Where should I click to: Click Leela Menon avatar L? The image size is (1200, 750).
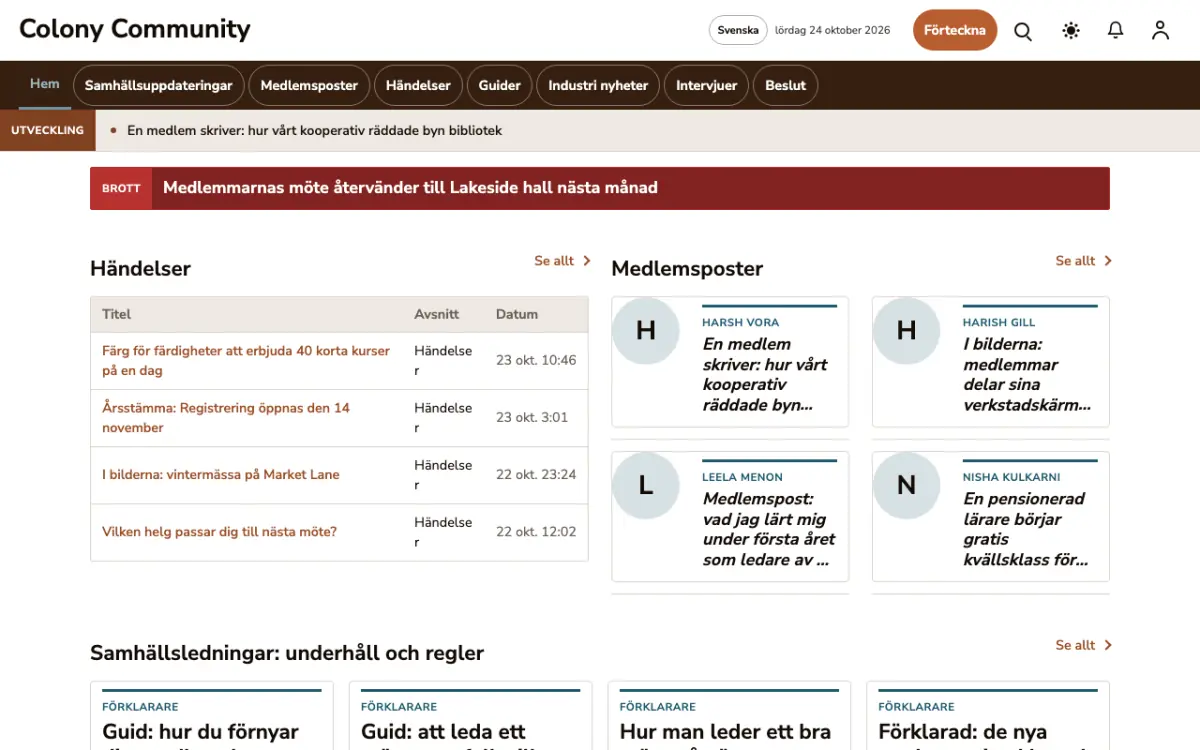click(x=646, y=485)
